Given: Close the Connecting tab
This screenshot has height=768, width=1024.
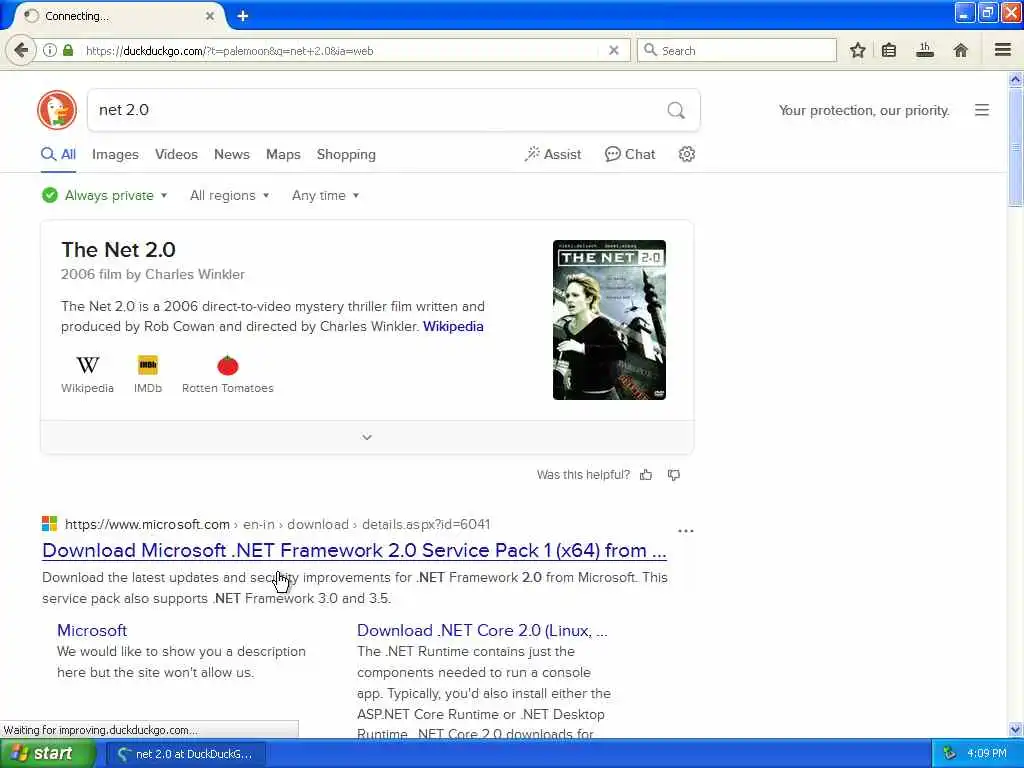Looking at the screenshot, I should (x=210, y=16).
